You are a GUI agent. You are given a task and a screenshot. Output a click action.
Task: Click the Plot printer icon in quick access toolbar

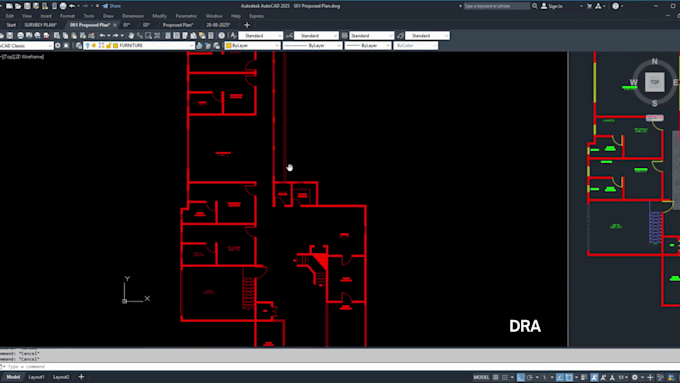click(x=63, y=6)
